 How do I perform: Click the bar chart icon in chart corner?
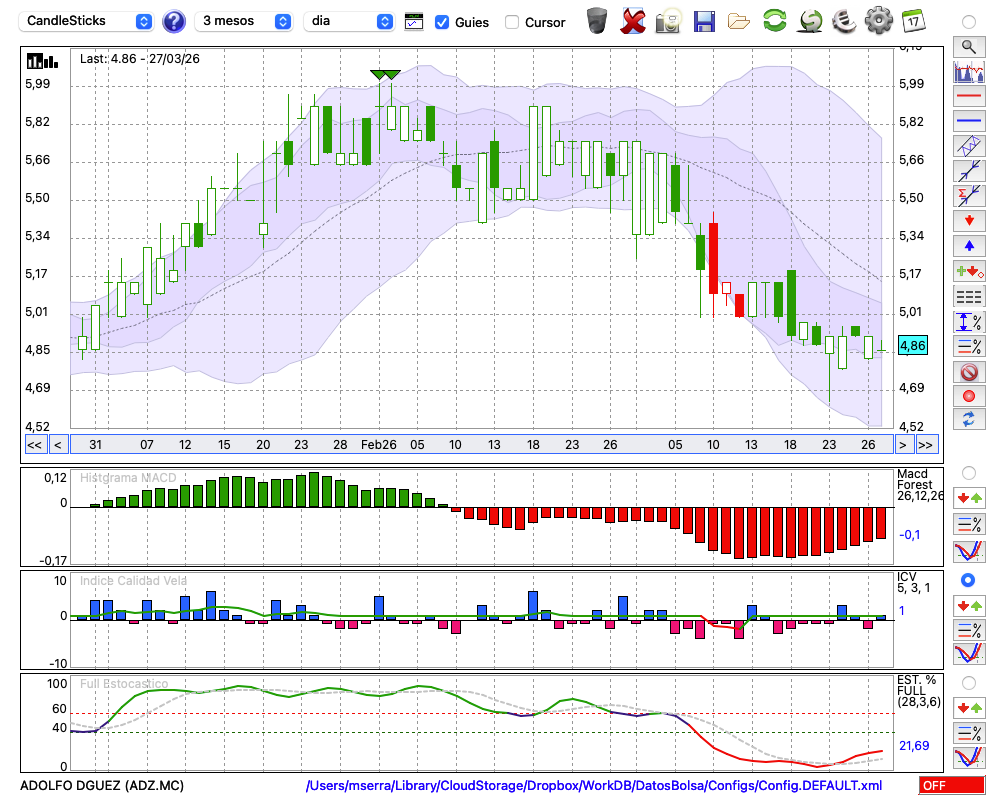(x=42, y=61)
